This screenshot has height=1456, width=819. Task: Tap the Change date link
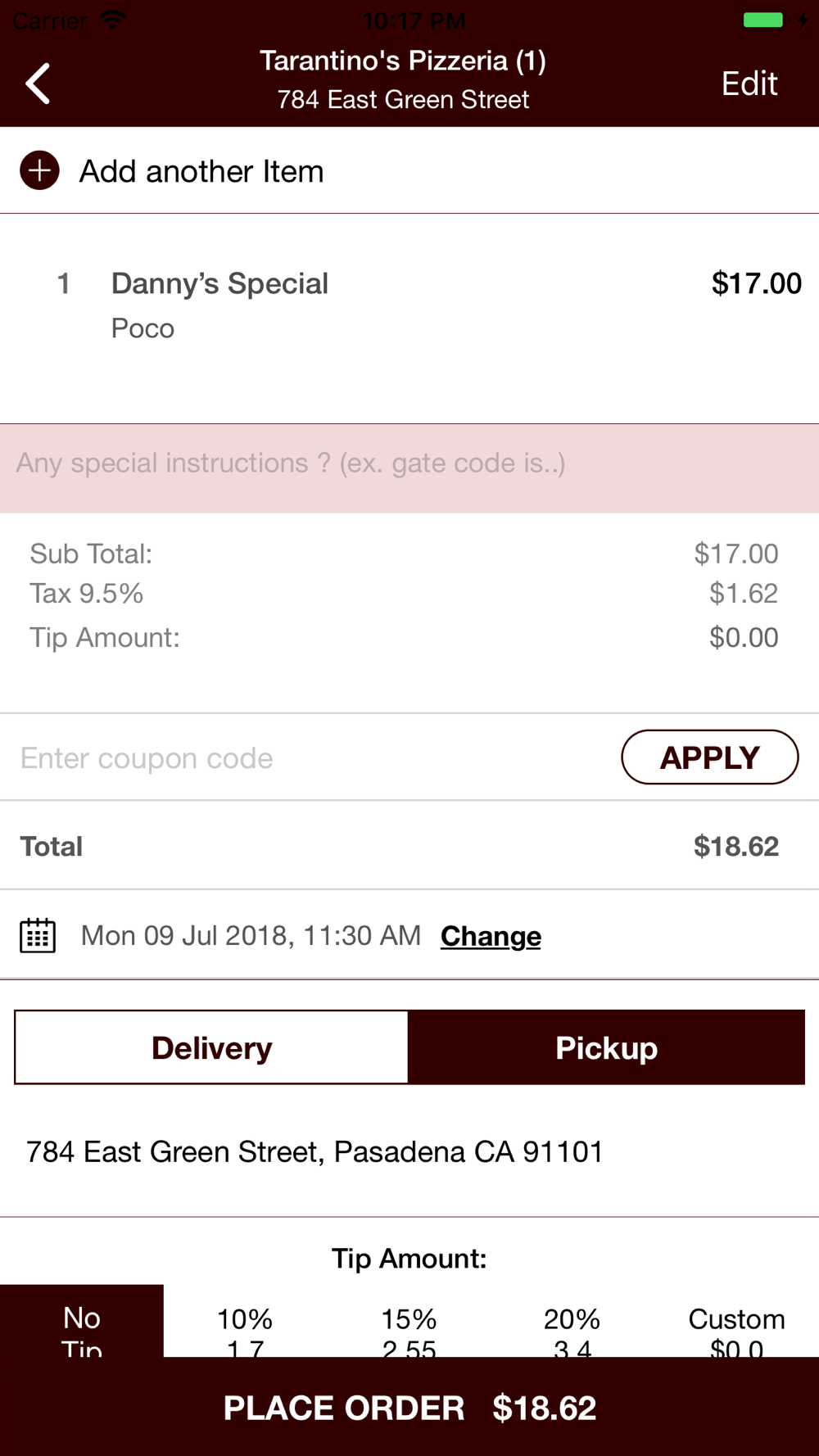pos(491,936)
